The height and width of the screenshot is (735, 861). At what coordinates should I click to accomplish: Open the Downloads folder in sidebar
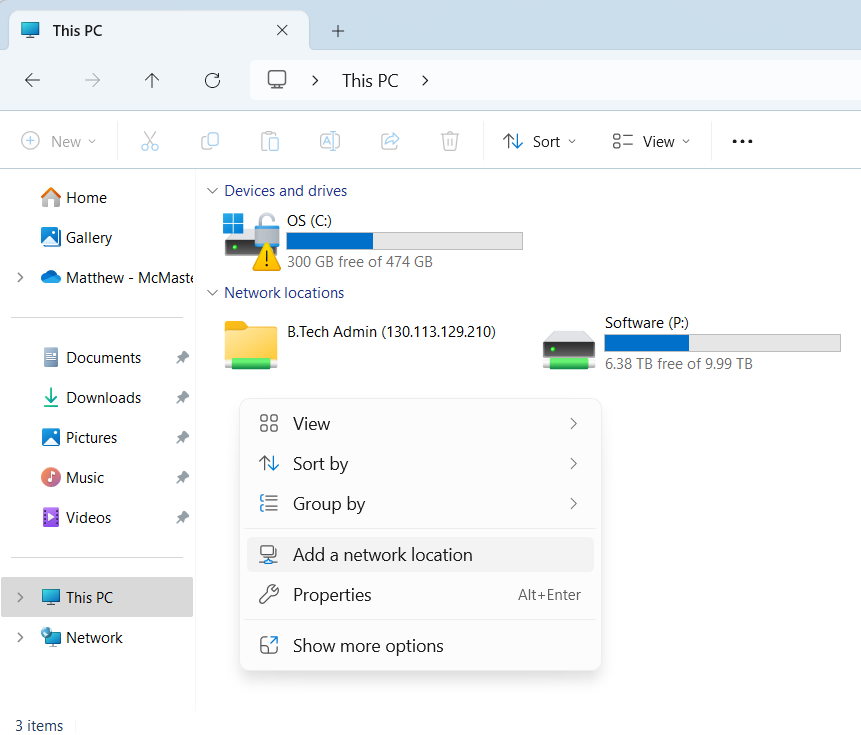[x=103, y=398]
